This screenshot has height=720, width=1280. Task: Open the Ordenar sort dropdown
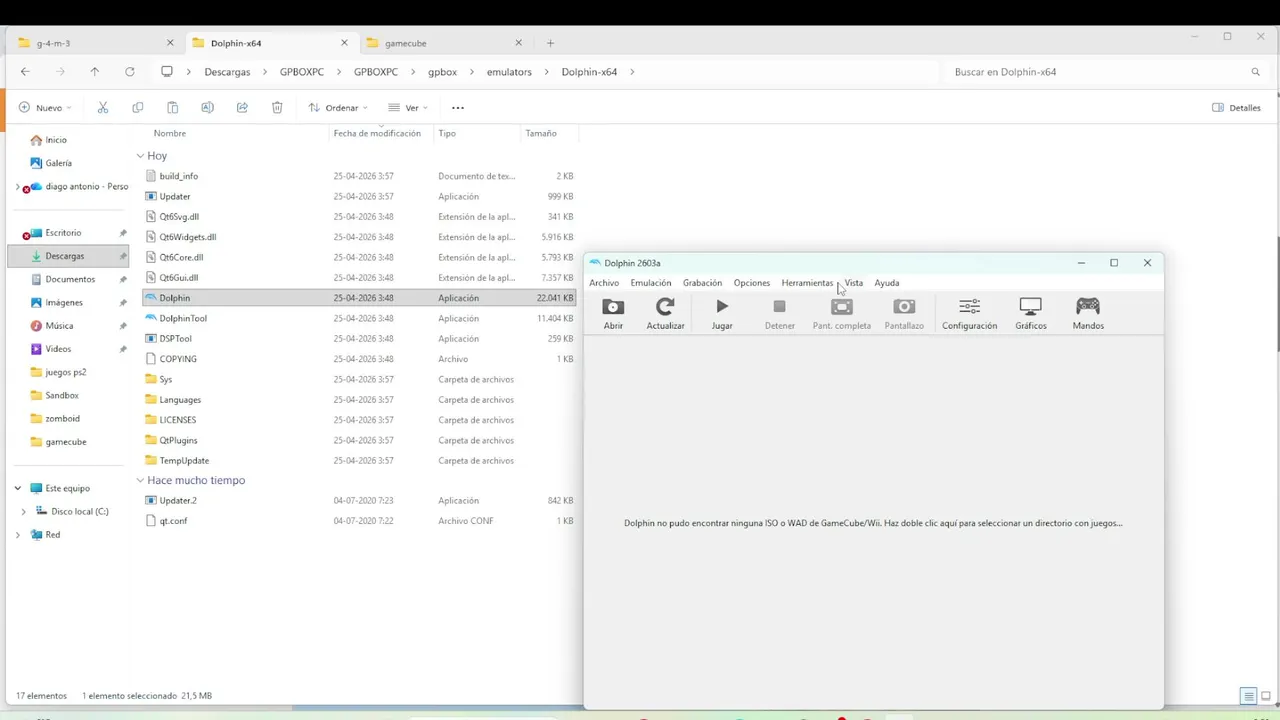pos(338,108)
